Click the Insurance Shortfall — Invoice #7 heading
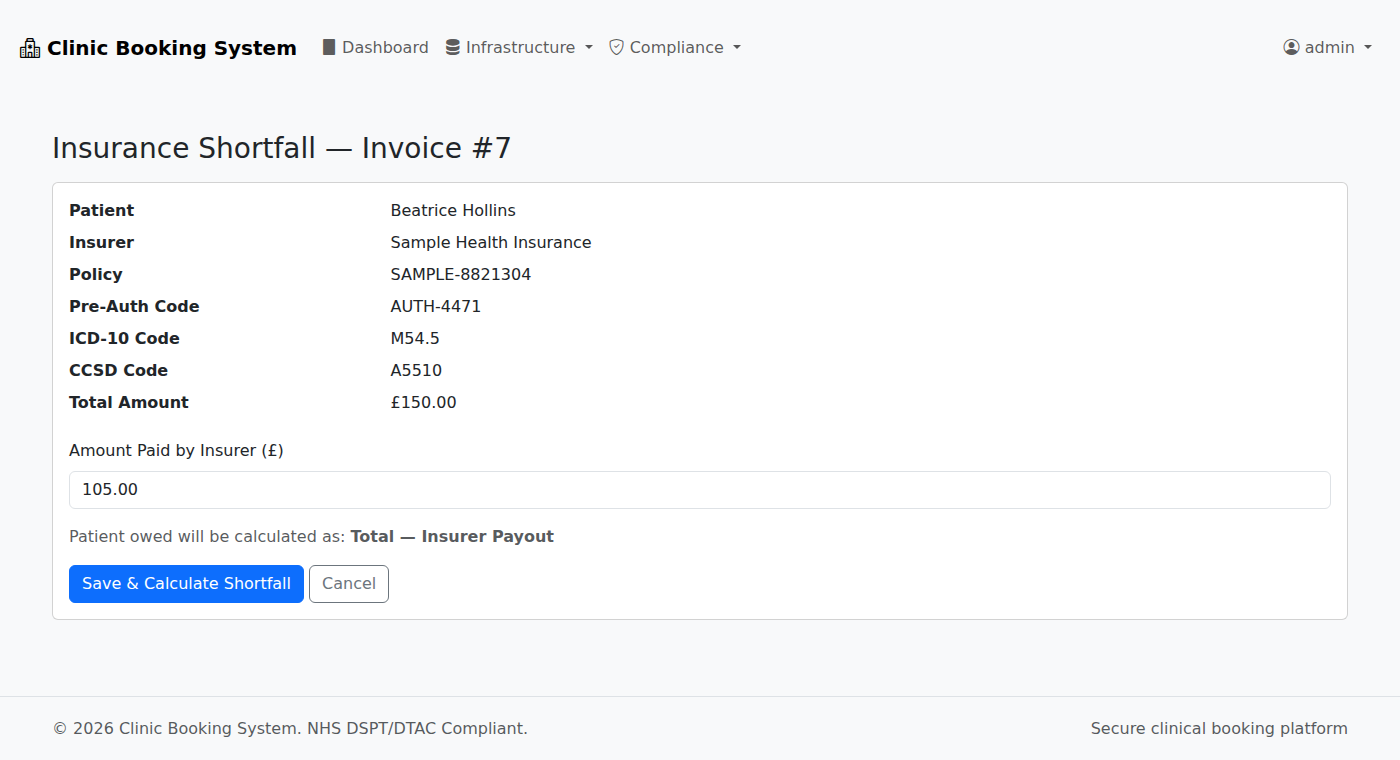This screenshot has width=1400, height=760. click(x=282, y=148)
